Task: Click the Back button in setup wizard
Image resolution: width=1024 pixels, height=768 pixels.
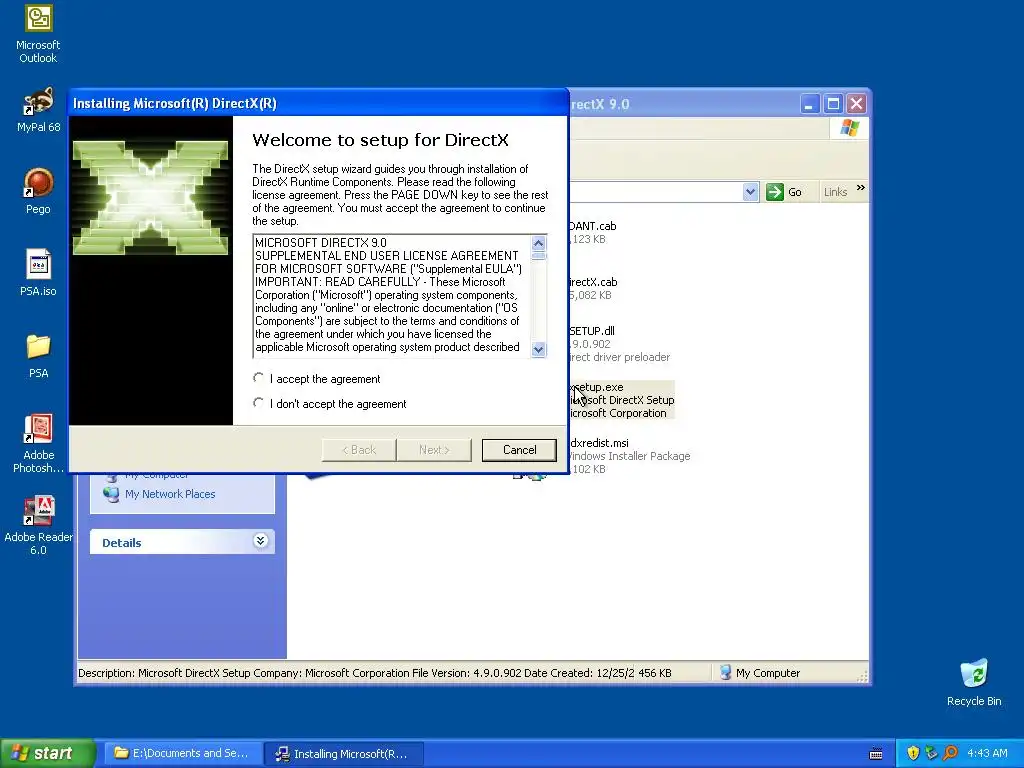Action: [359, 450]
